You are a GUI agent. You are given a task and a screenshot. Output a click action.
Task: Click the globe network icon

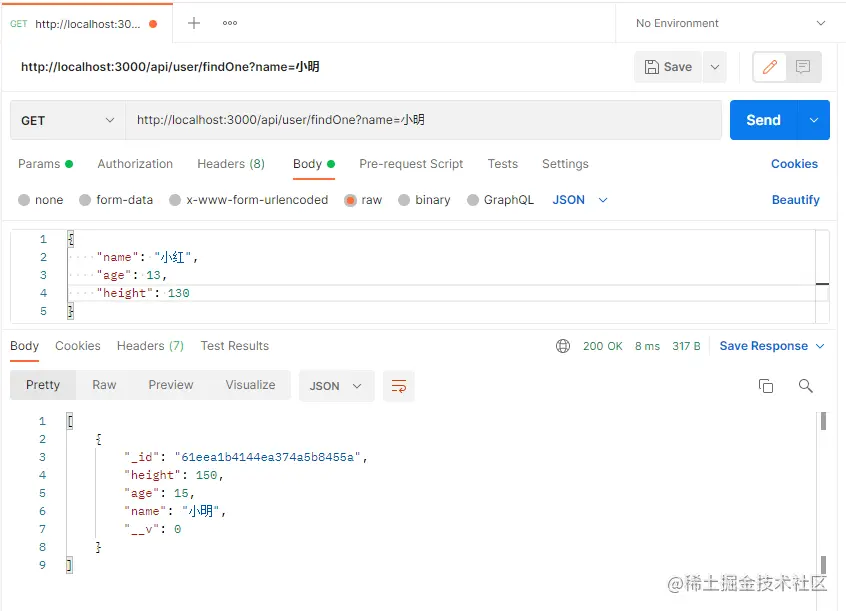tap(563, 346)
